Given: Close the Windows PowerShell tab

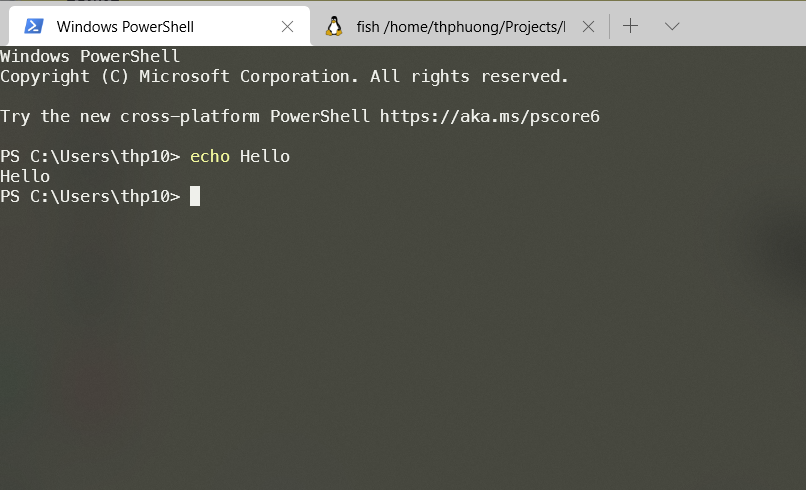Looking at the screenshot, I should (x=287, y=26).
